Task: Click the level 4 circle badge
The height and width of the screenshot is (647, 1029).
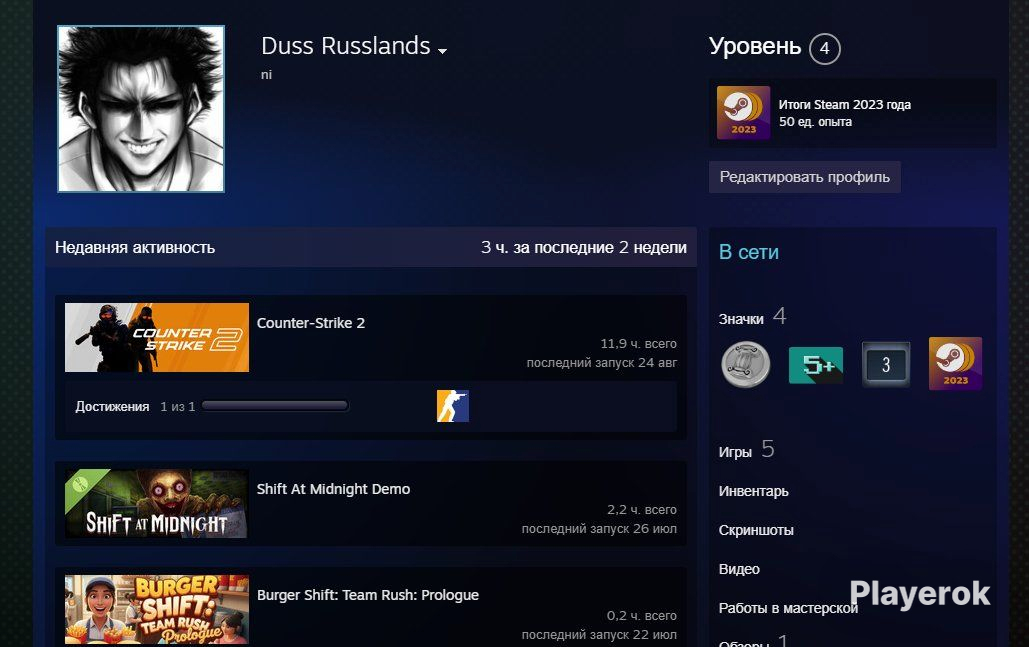Action: 824,49
